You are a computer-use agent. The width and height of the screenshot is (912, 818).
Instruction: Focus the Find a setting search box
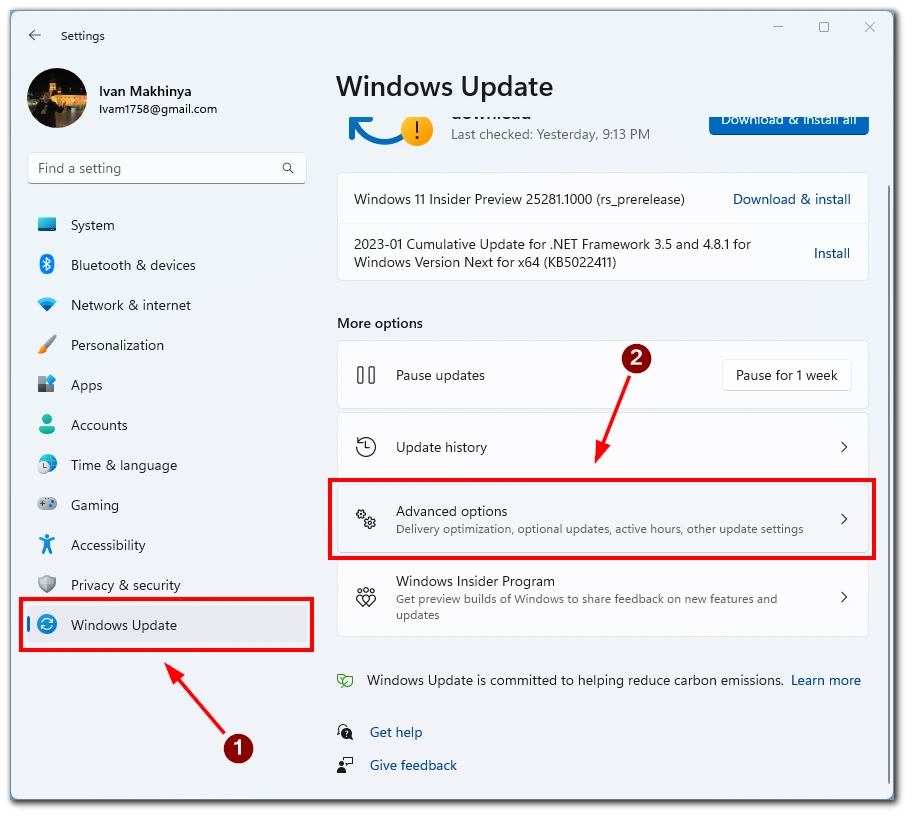(167, 168)
